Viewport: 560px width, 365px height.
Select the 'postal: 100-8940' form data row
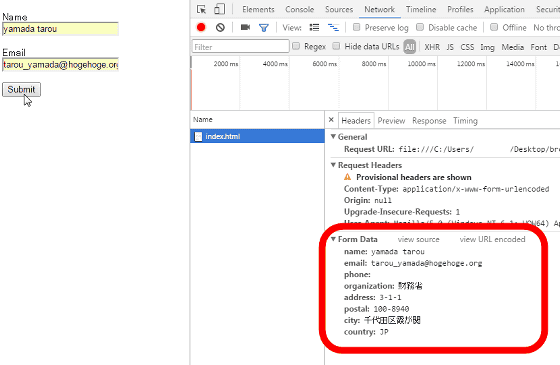(x=376, y=309)
